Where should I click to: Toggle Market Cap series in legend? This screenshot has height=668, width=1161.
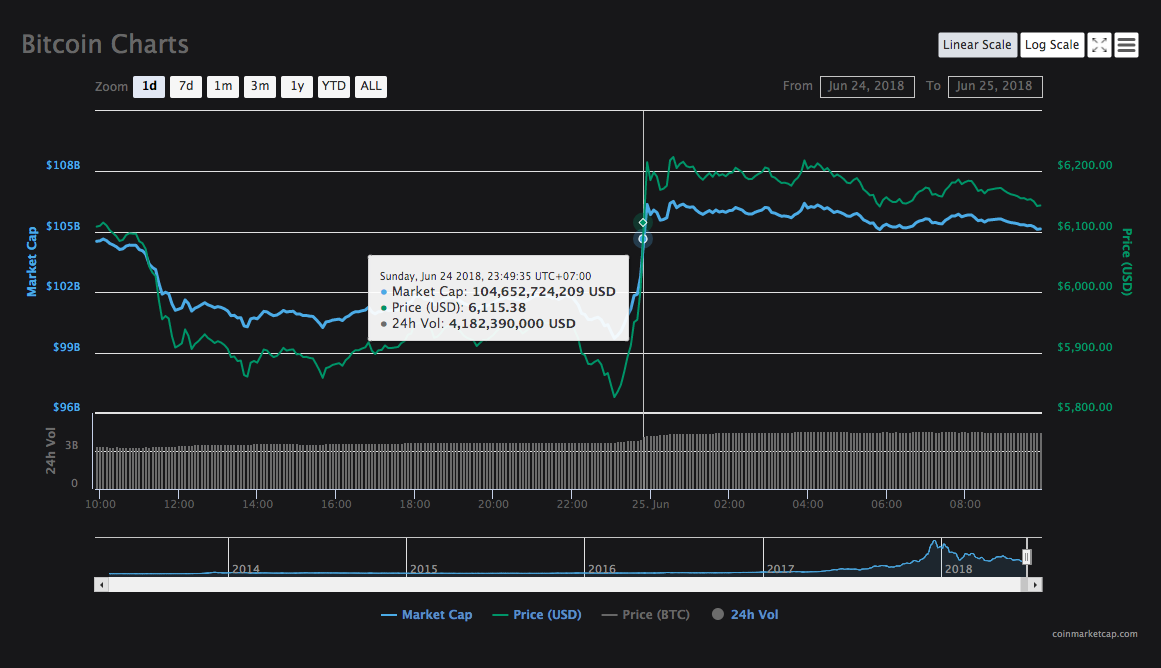[426, 615]
